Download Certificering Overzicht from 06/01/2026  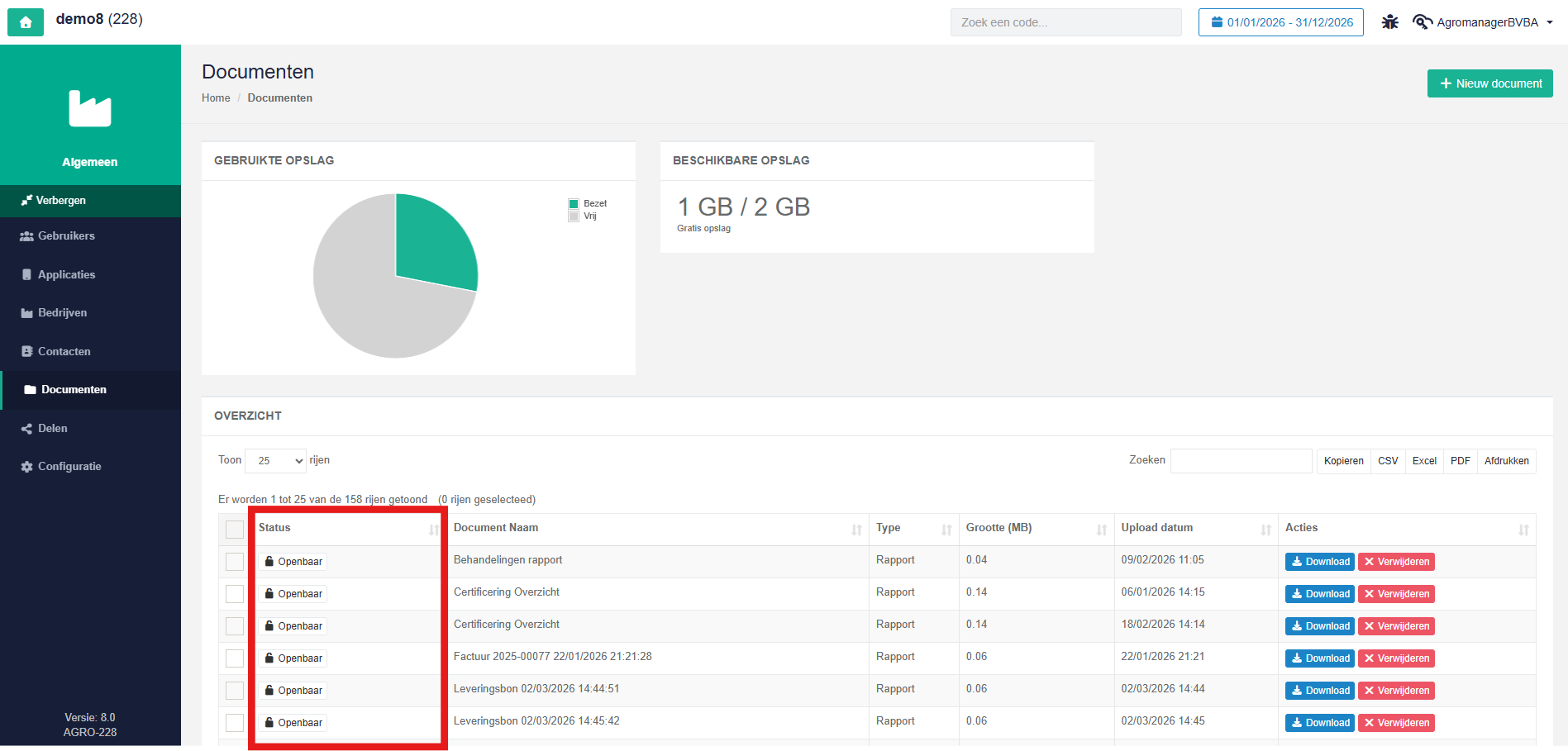(1320, 594)
